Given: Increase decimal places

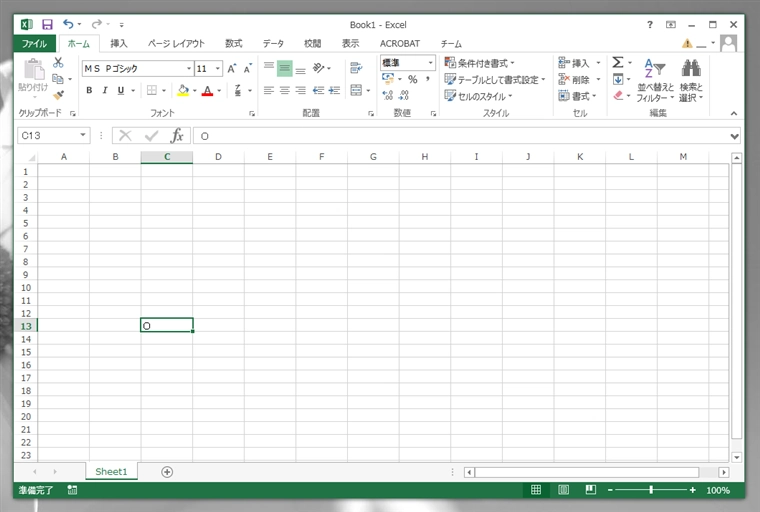Looking at the screenshot, I should coord(388,96).
